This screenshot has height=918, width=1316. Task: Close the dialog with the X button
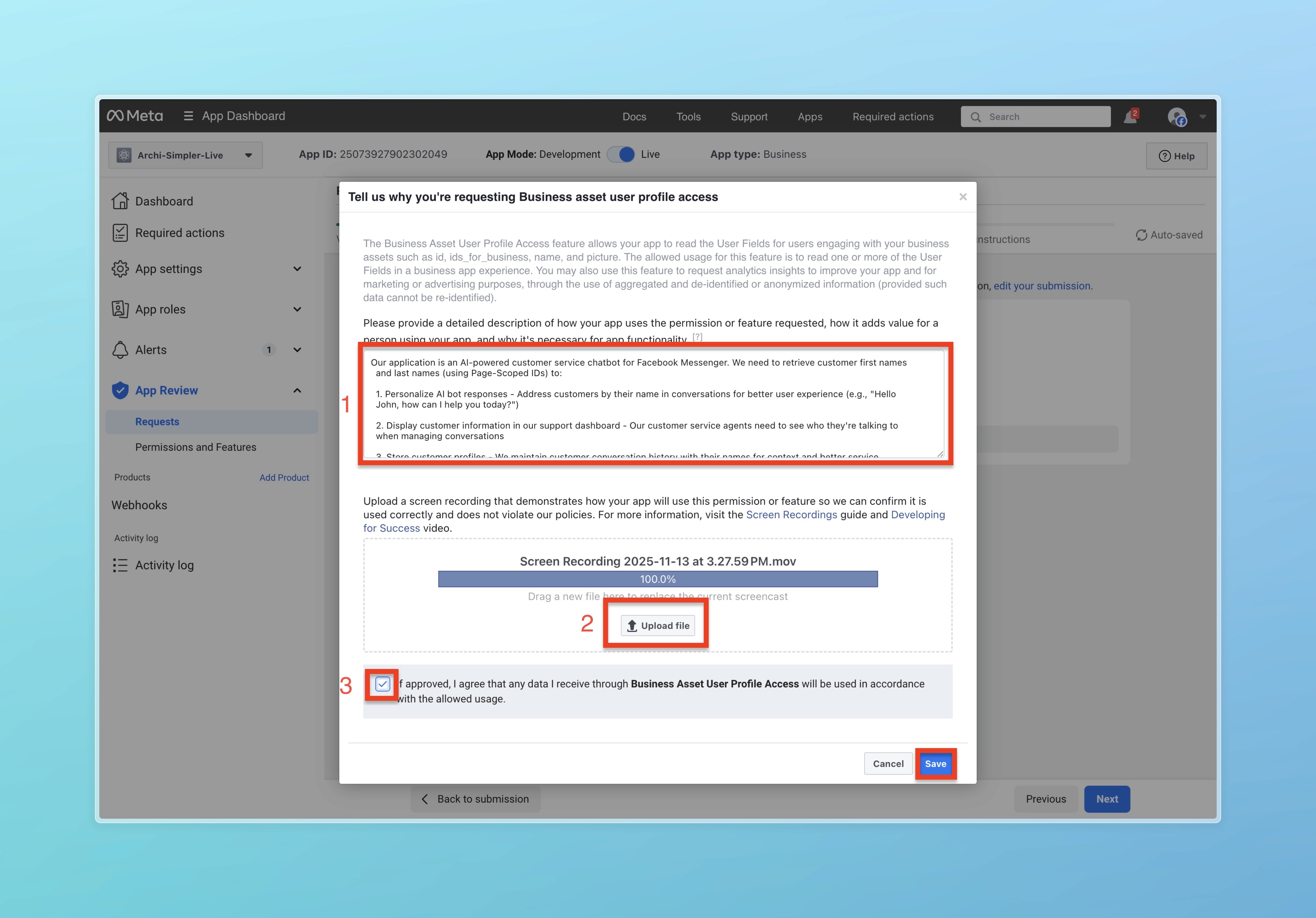coord(963,197)
